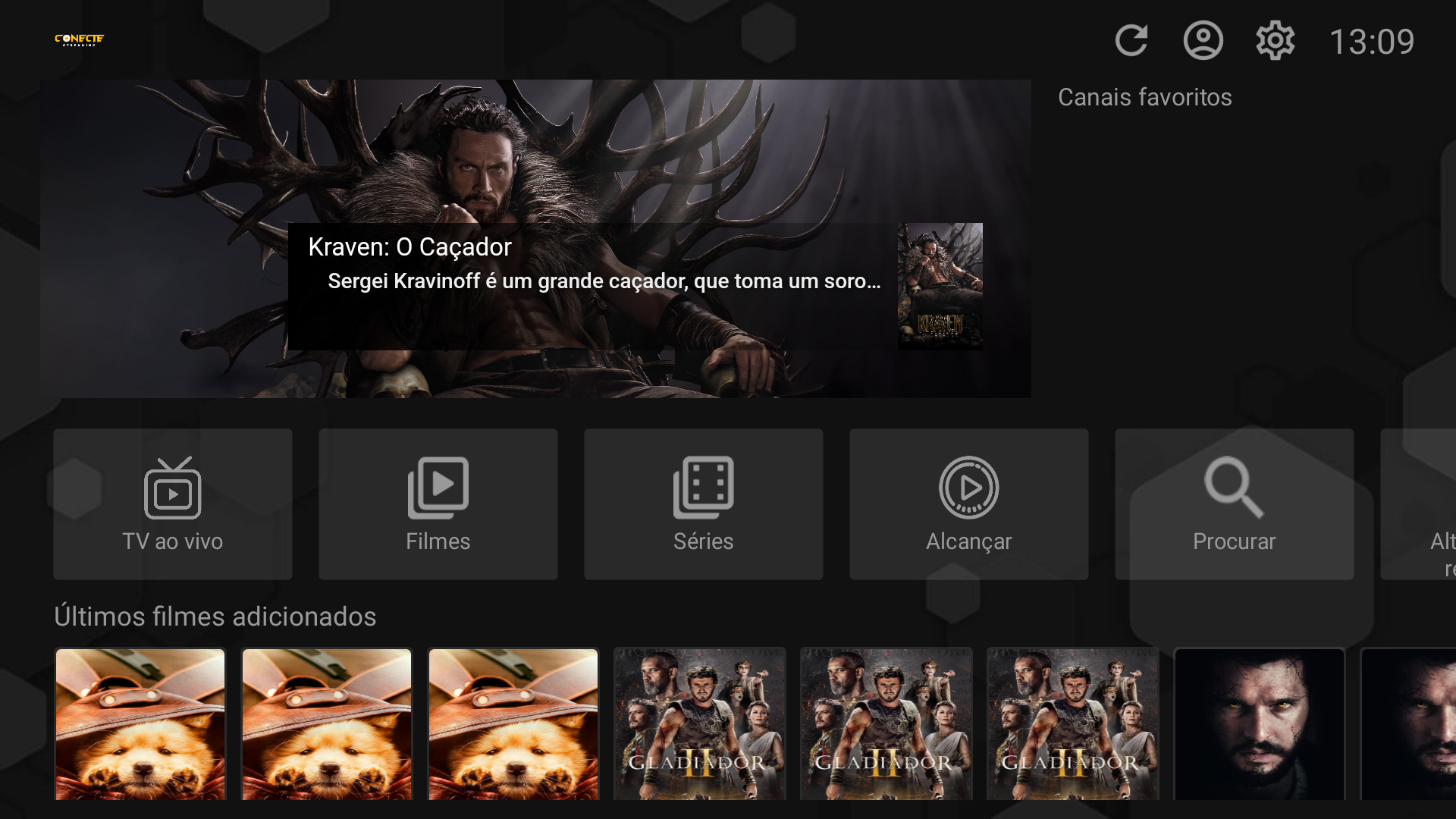The image size is (1456, 819).
Task: Click the Kraven: O Caçador title text
Action: (x=409, y=247)
